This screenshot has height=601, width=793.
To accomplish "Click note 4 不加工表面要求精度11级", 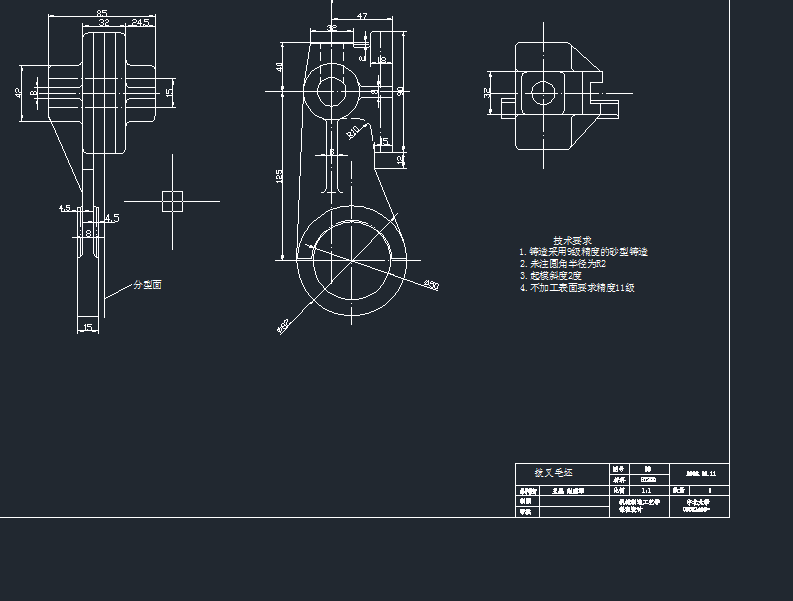I will tap(577, 288).
